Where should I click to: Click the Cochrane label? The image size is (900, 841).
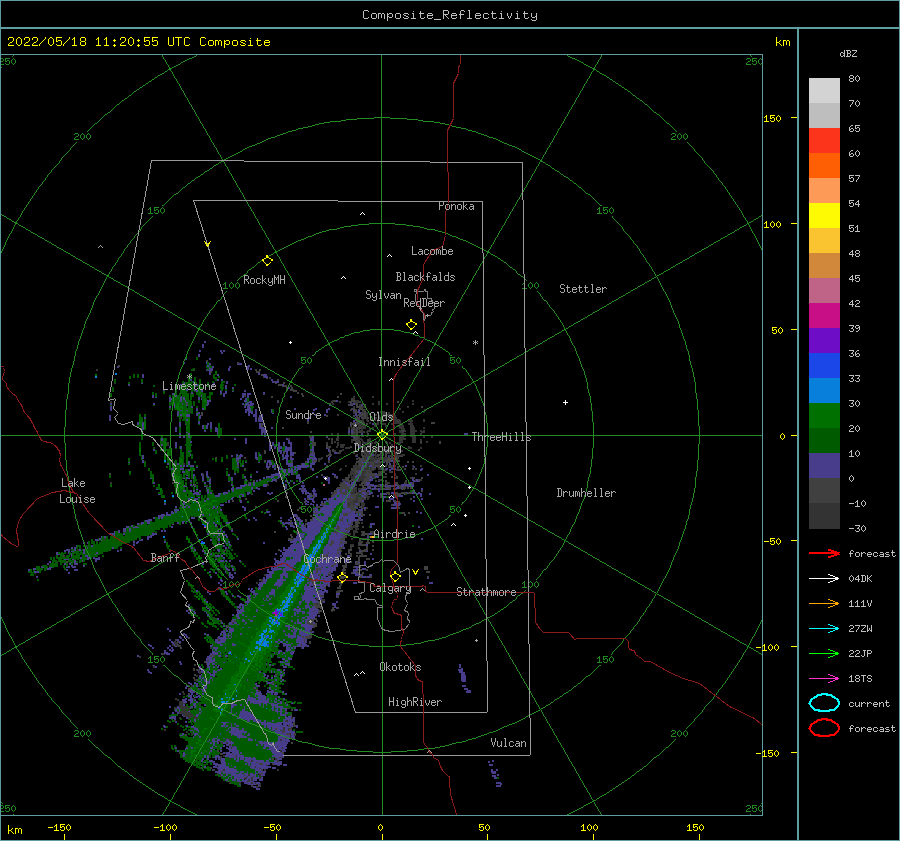[x=327, y=559]
